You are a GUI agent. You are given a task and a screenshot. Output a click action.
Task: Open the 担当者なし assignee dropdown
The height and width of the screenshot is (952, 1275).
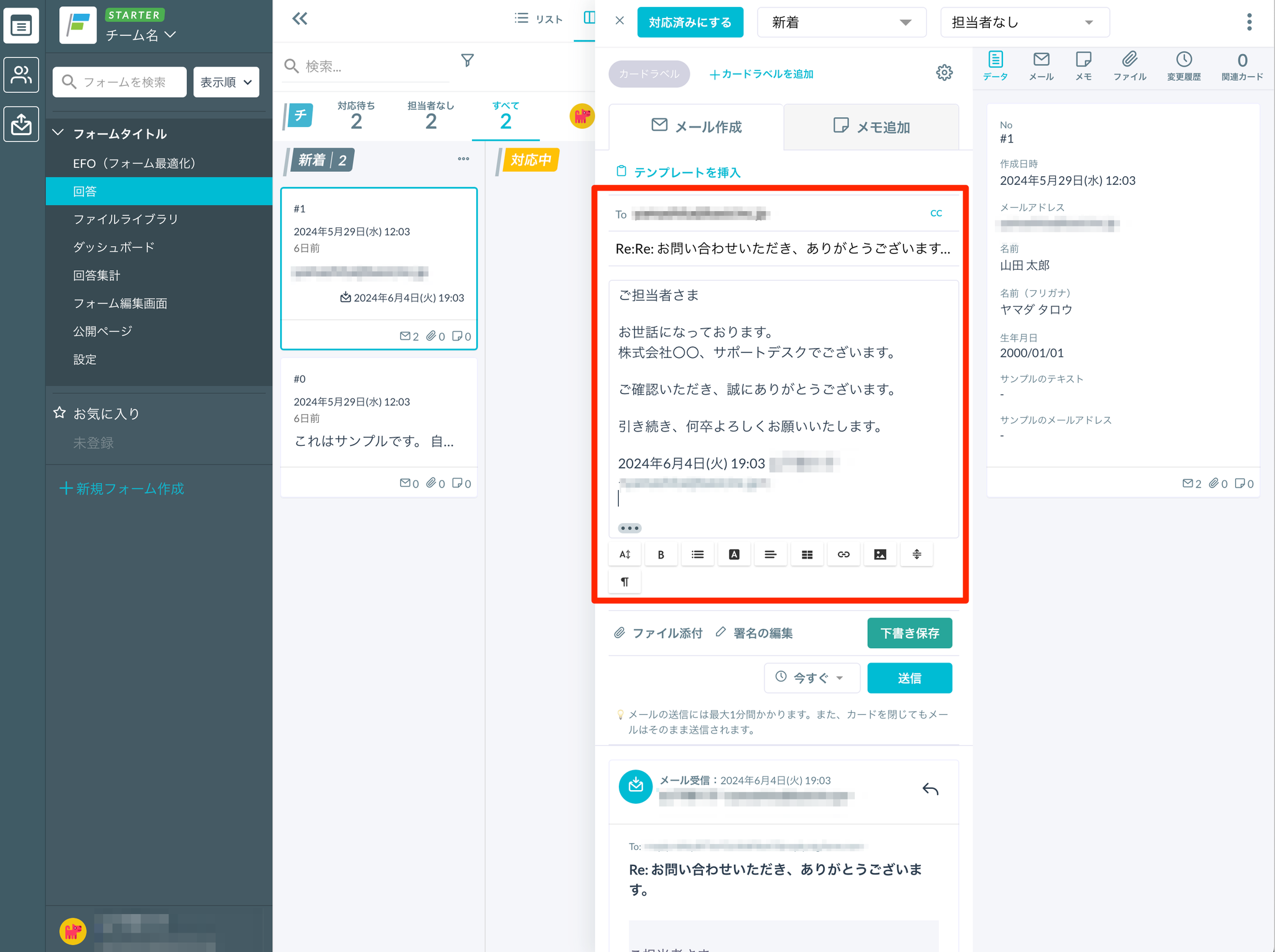1024,22
